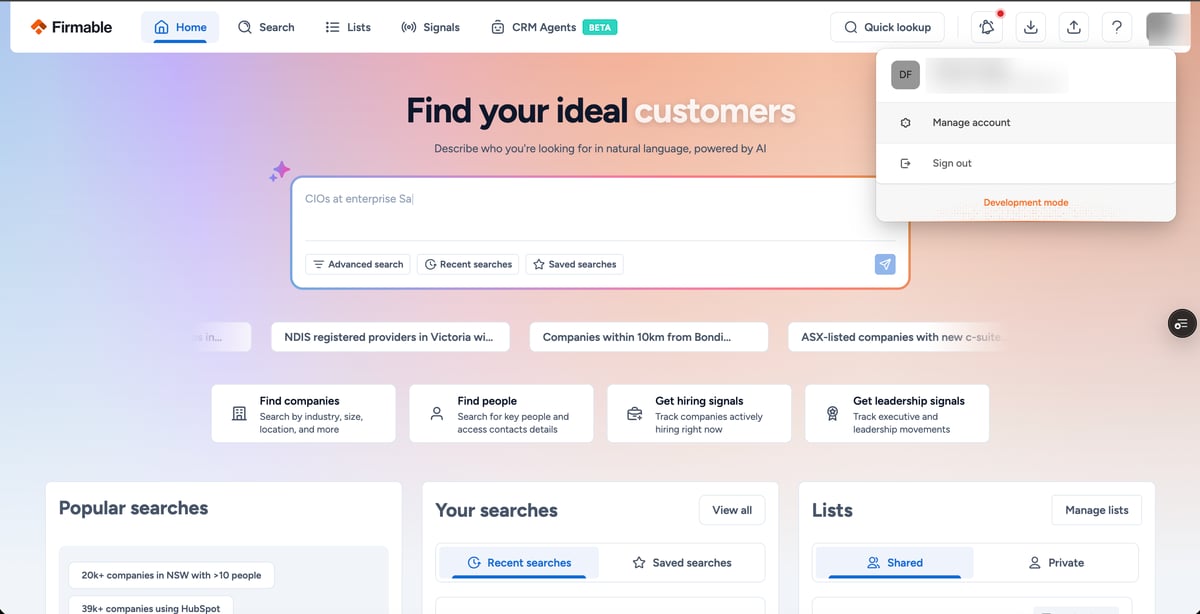Select the Saved searches tab
The height and width of the screenshot is (614, 1200).
pyautogui.click(x=682, y=563)
